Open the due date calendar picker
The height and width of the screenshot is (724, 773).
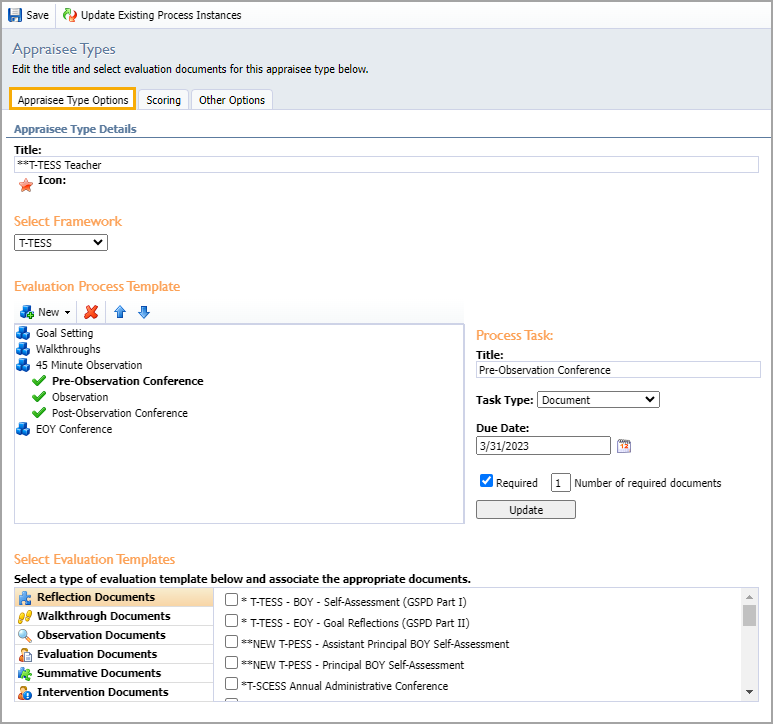tap(624, 446)
